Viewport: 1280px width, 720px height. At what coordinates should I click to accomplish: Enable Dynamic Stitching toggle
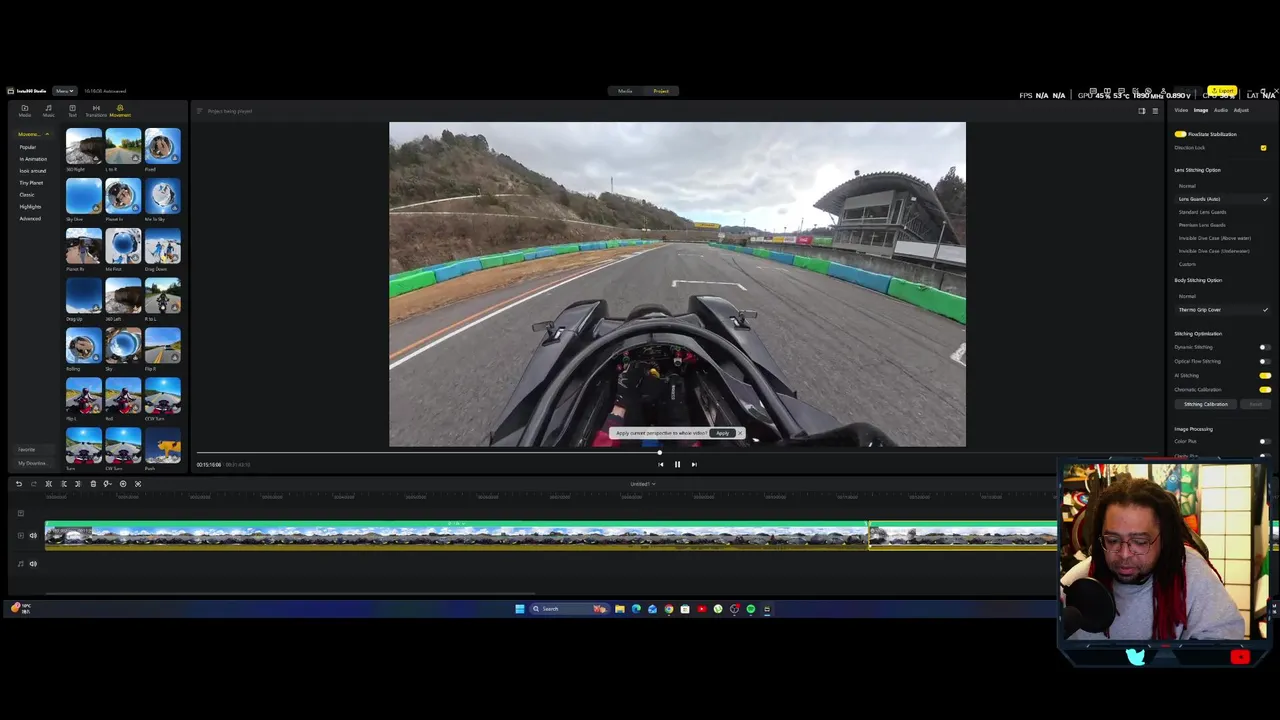pyautogui.click(x=1265, y=347)
